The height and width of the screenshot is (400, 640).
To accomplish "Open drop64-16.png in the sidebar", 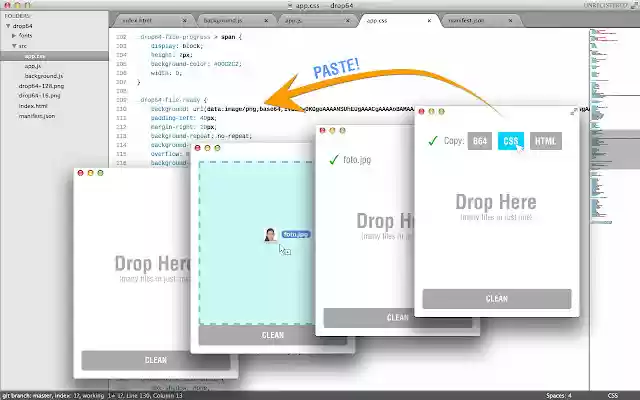I will point(39,96).
